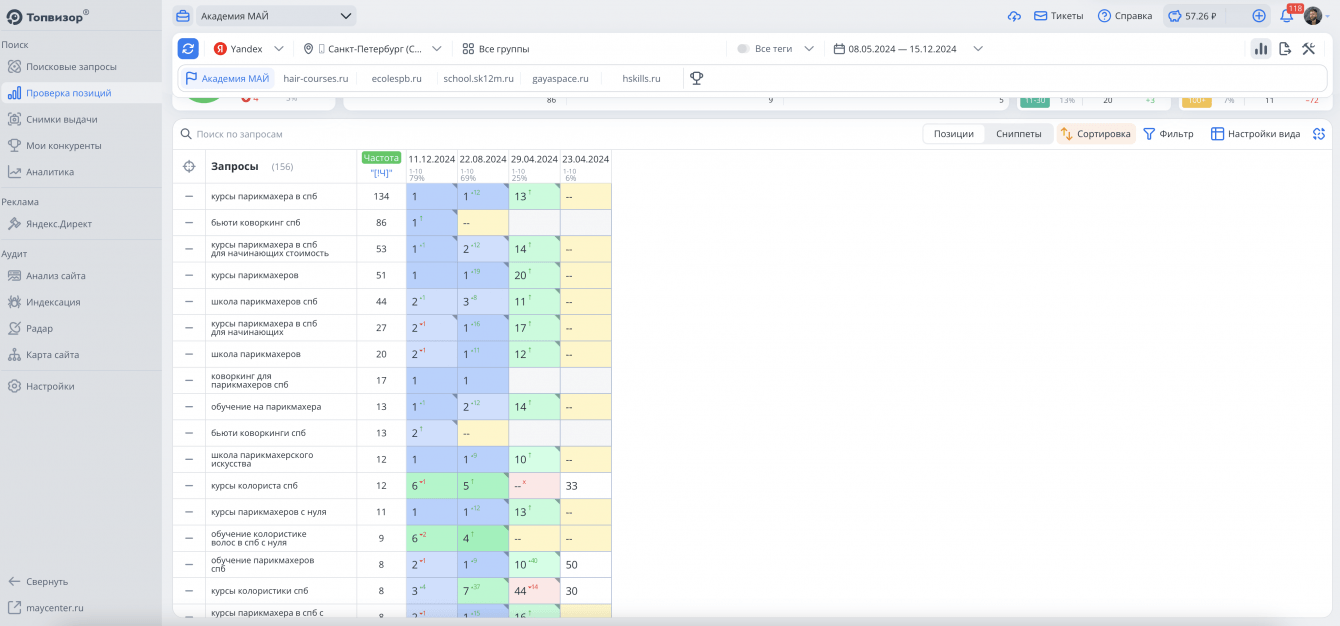Click the piggy bank balance 57.26 ₽
This screenshot has width=1340, height=626.
(x=1191, y=16)
